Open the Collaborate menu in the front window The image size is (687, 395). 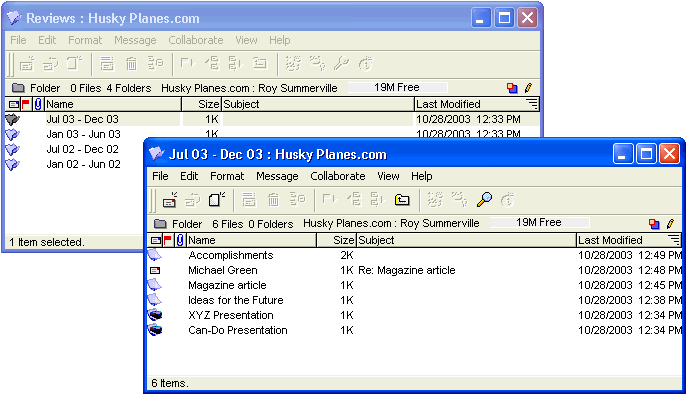coord(338,176)
